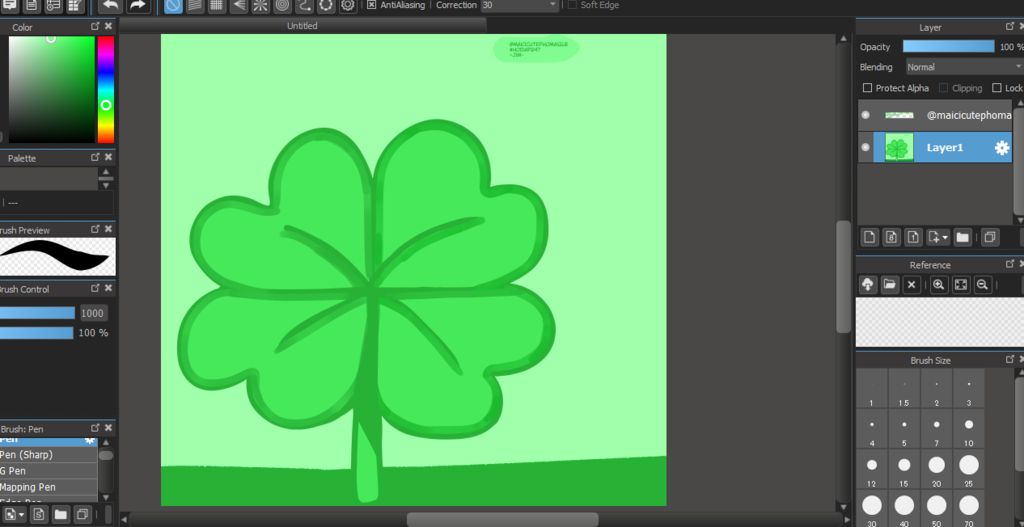Screen dimensions: 1024x527
Task: Open the Blending mode dropdown
Action: coord(965,67)
